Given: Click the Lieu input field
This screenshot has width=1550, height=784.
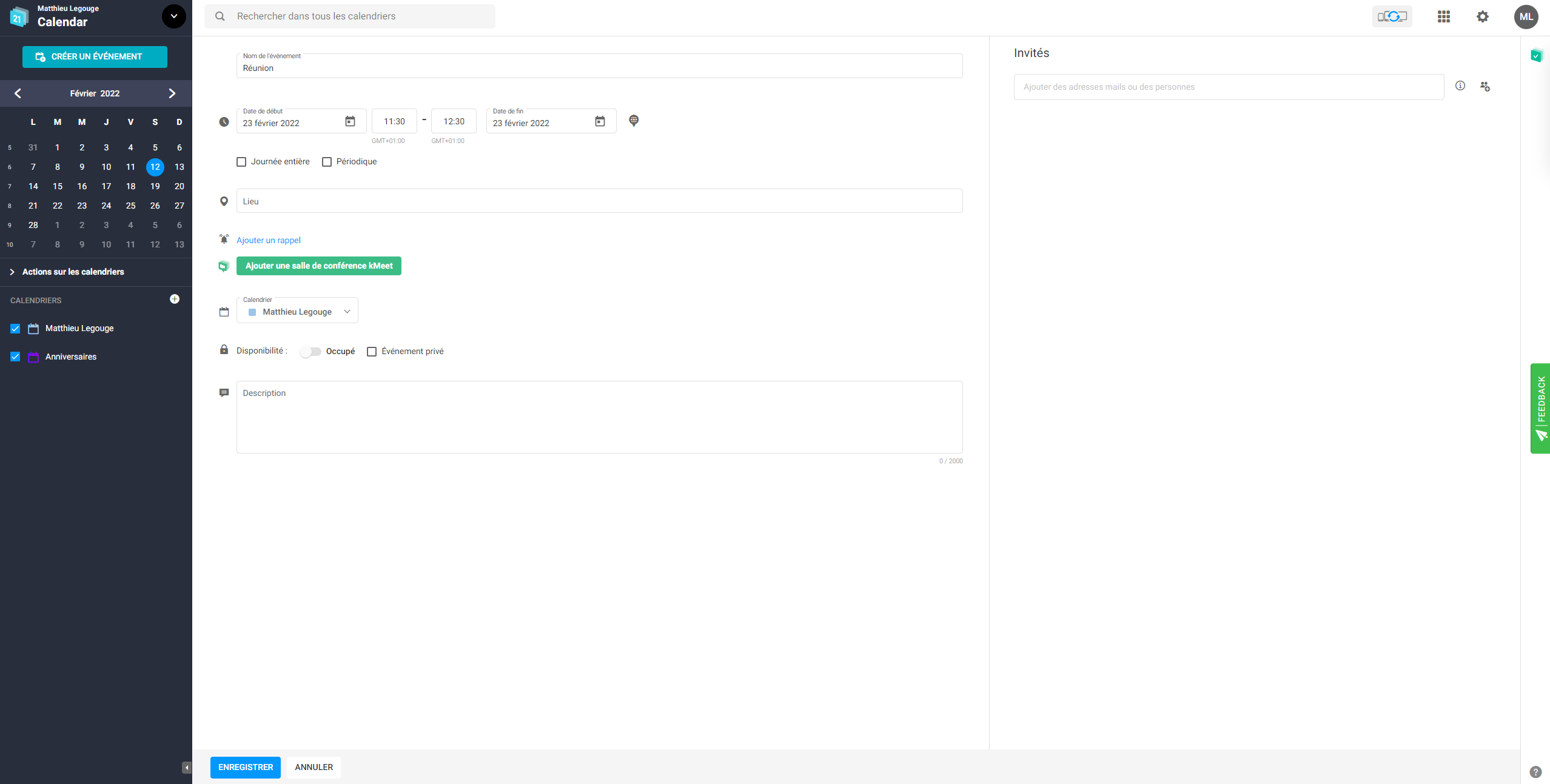Looking at the screenshot, I should pyautogui.click(x=600, y=201).
